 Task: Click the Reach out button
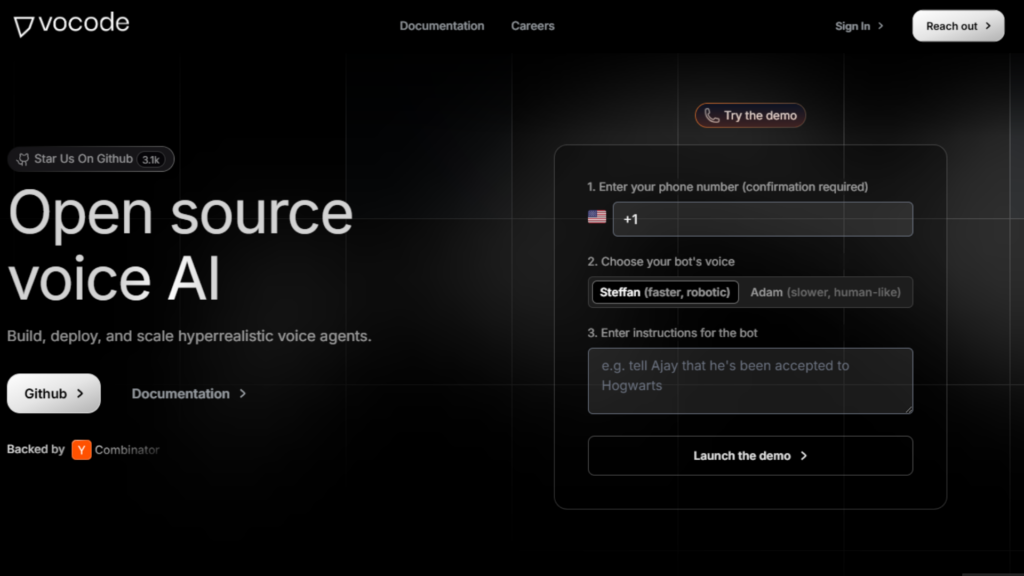[x=958, y=26]
